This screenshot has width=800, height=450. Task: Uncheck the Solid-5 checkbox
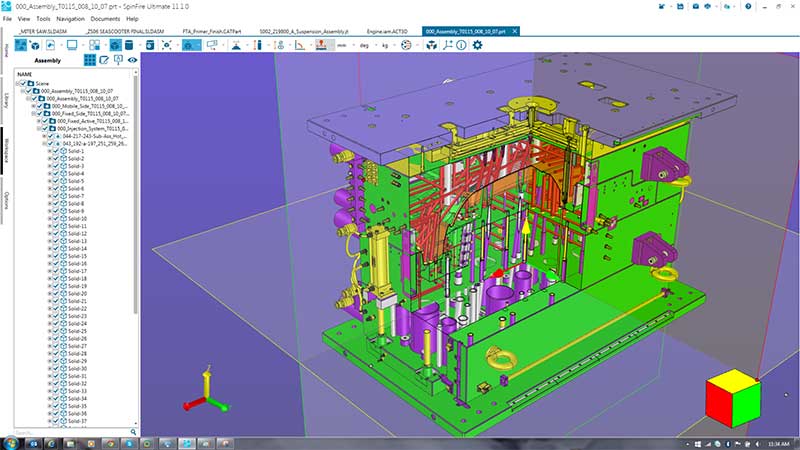pos(56,181)
